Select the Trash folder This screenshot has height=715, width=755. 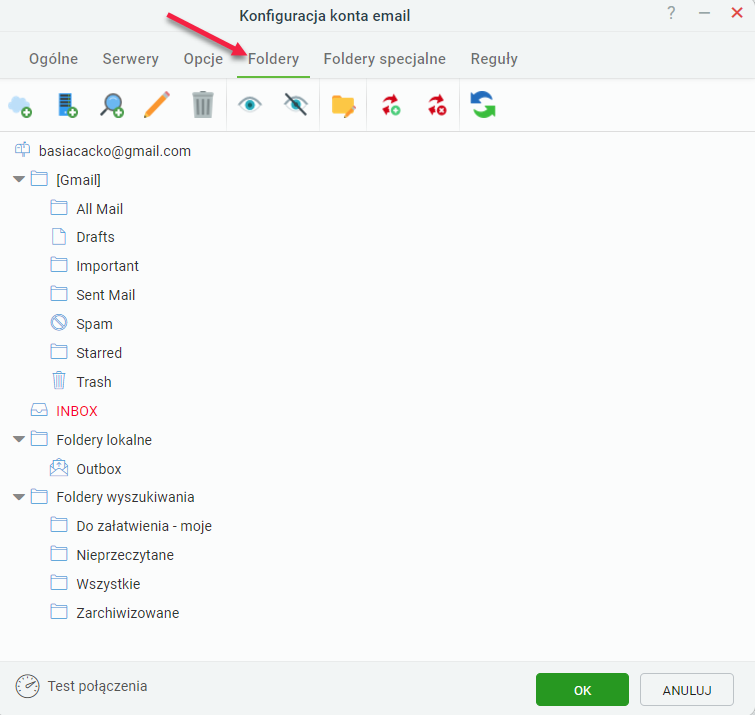click(94, 382)
